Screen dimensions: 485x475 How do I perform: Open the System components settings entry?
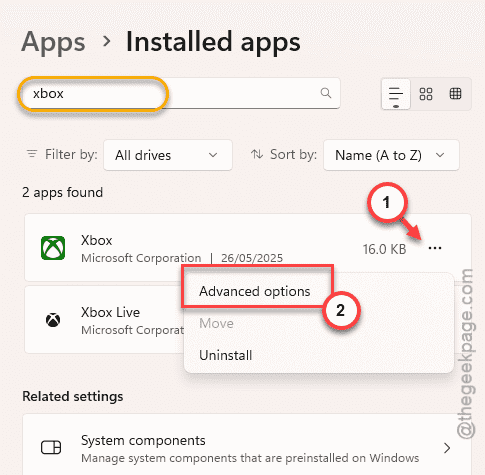pos(248,447)
